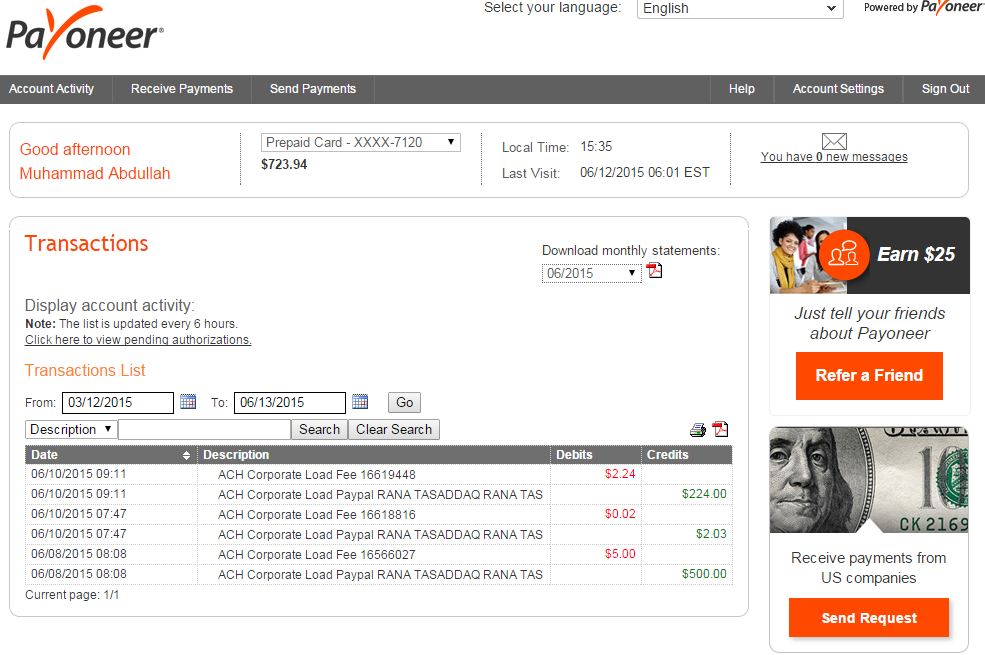985x655 pixels.
Task: Go to Receive Payments menu
Action: click(x=182, y=89)
